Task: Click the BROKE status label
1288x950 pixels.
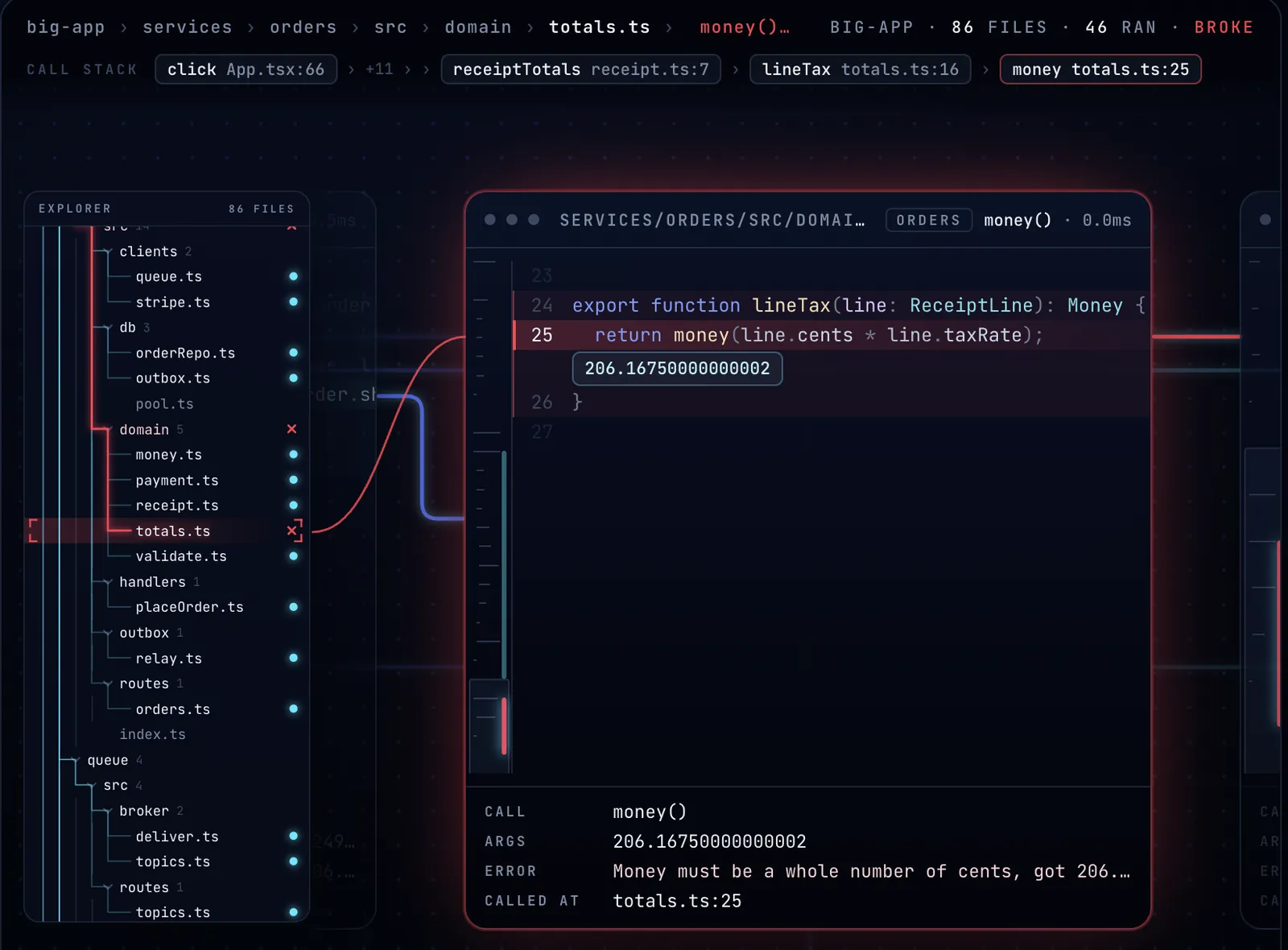Action: click(x=1224, y=27)
